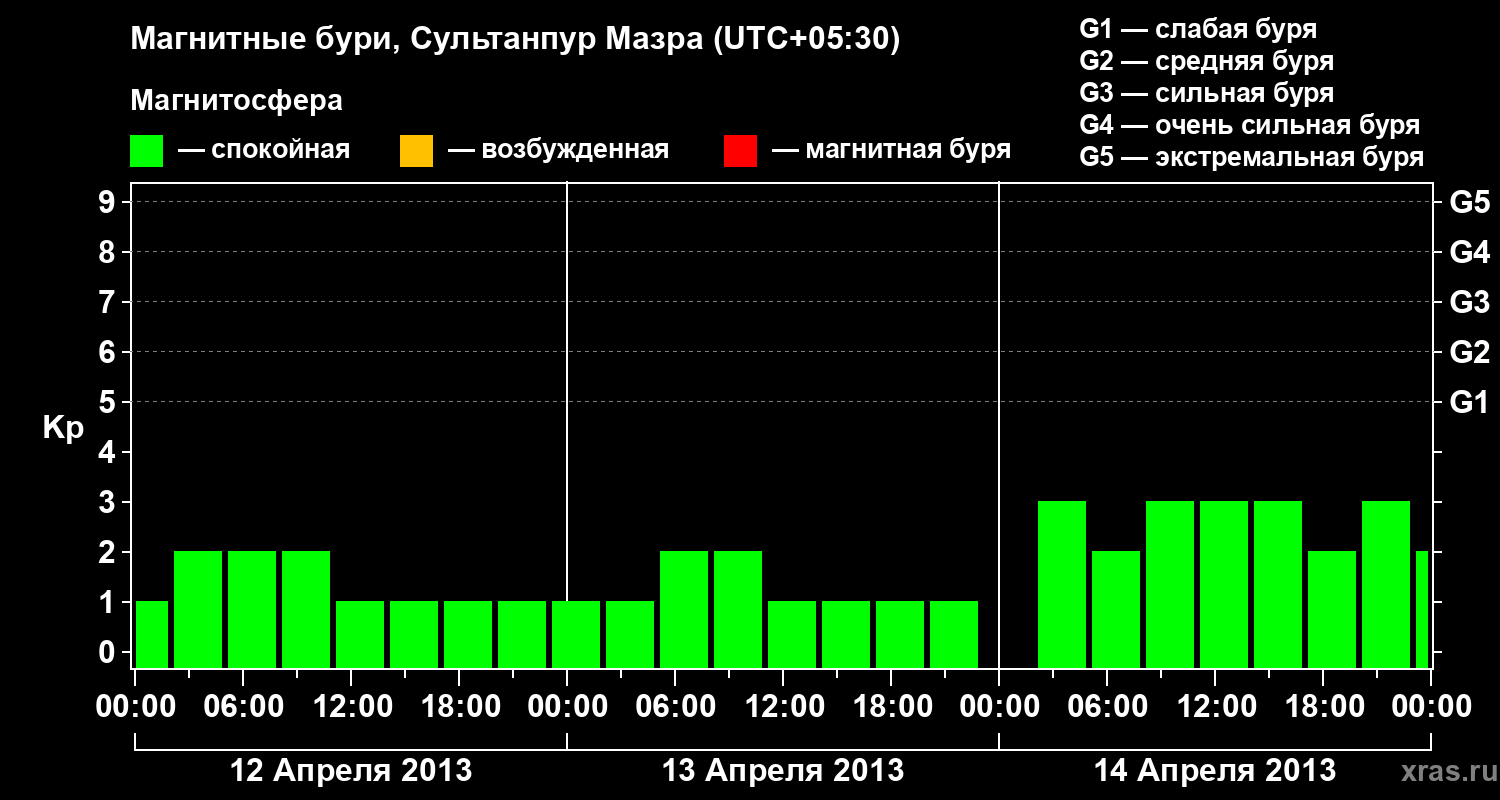Click the '18:00' tick label on 13 Апреля
This screenshot has width=1500, height=800.
click(891, 707)
